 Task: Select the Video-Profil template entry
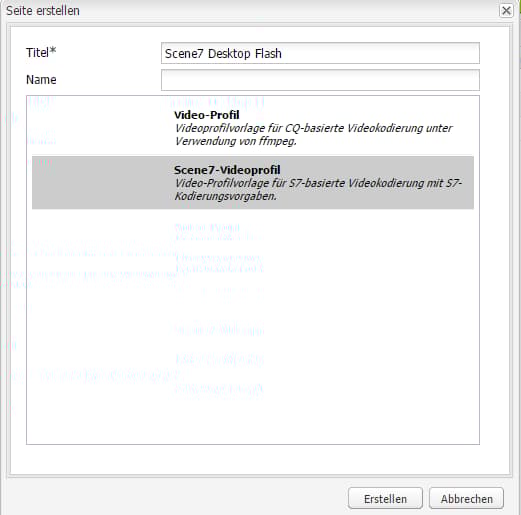coord(253,128)
